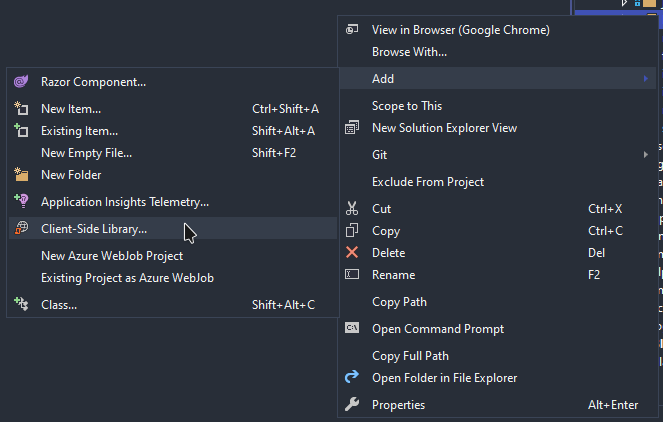Open the Git menu entry
The width and height of the screenshot is (663, 422).
point(498,155)
